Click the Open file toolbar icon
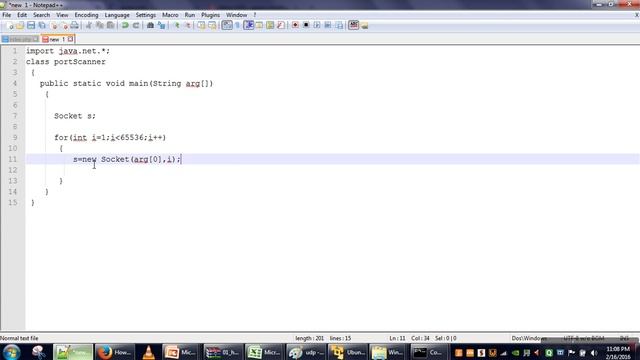 click(x=20, y=25)
